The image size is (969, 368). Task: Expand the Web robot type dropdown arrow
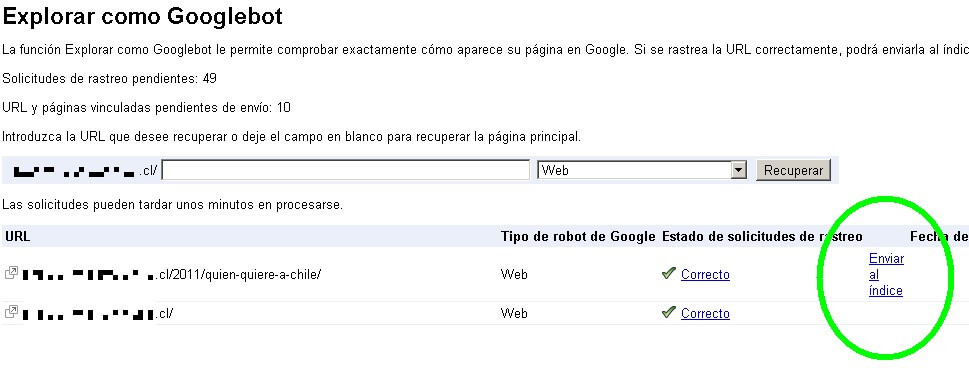tap(738, 170)
